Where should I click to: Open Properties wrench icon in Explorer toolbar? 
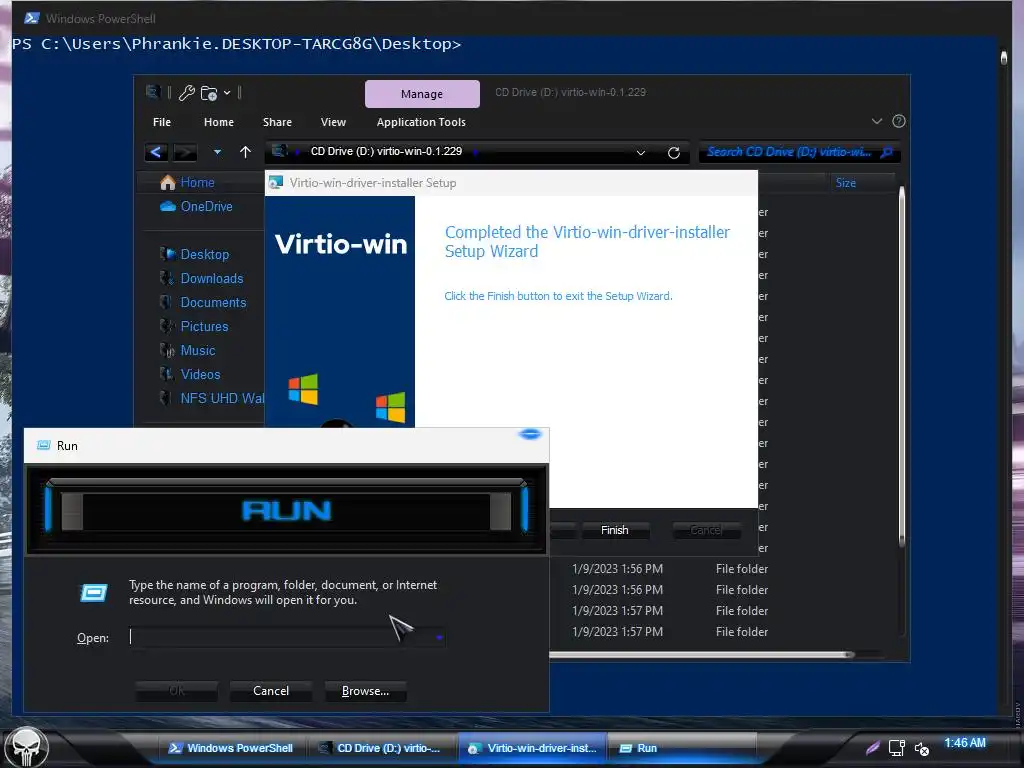[187, 93]
